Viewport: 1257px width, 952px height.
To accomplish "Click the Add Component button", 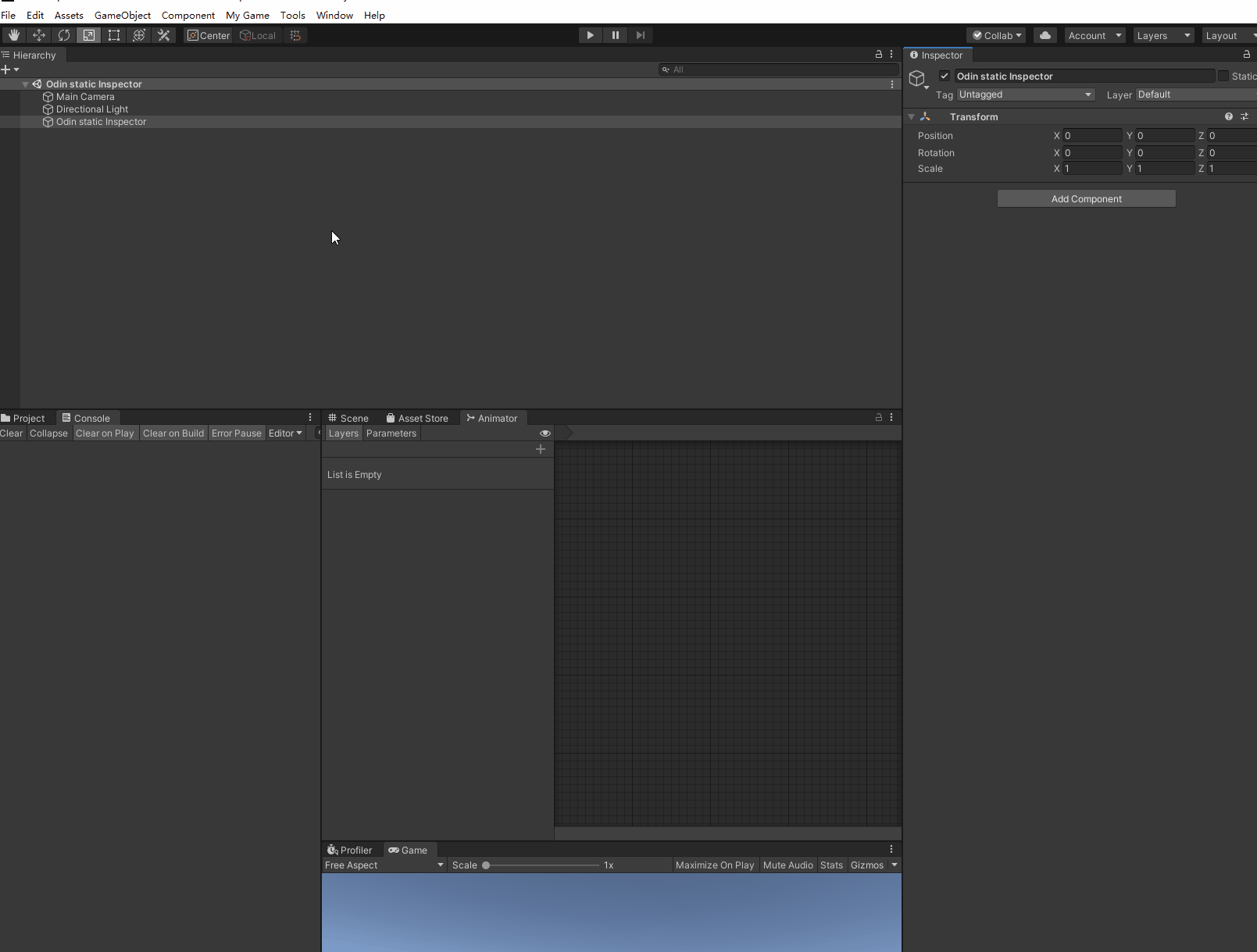I will [x=1086, y=199].
